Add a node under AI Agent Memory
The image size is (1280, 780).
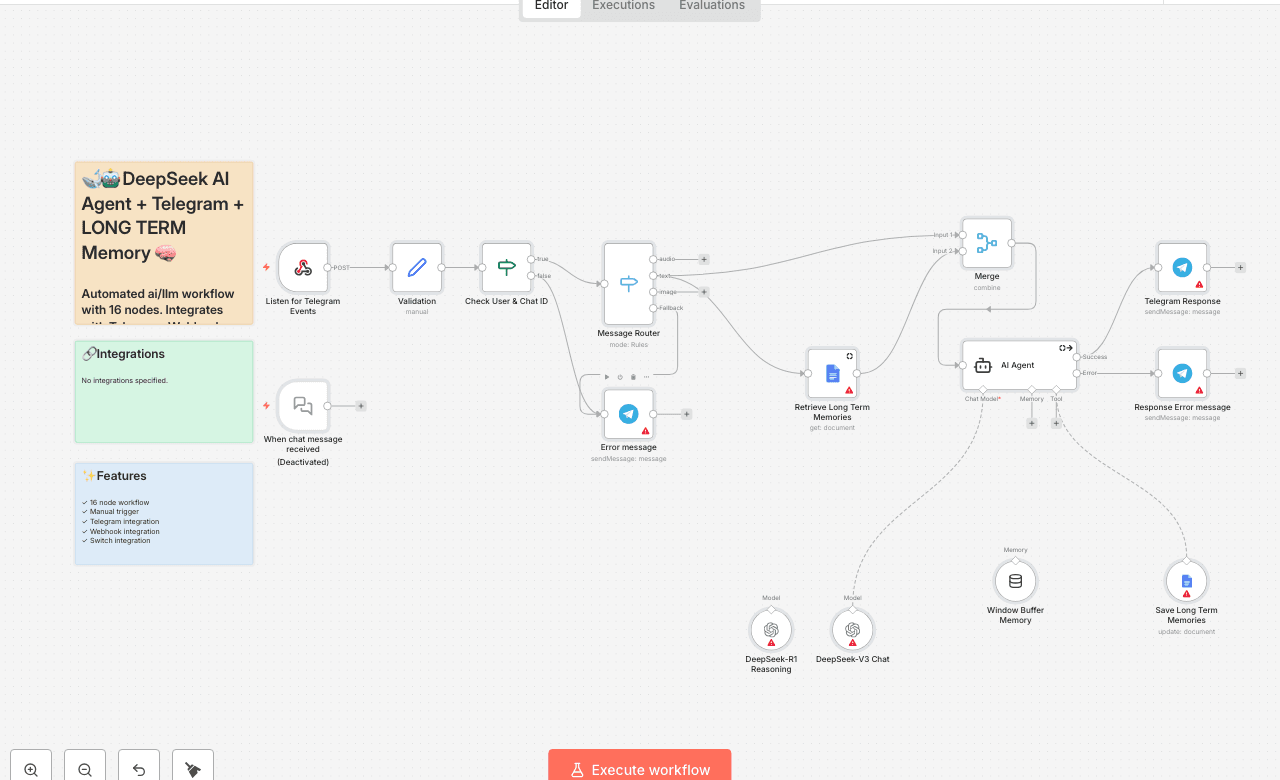pos(1032,423)
